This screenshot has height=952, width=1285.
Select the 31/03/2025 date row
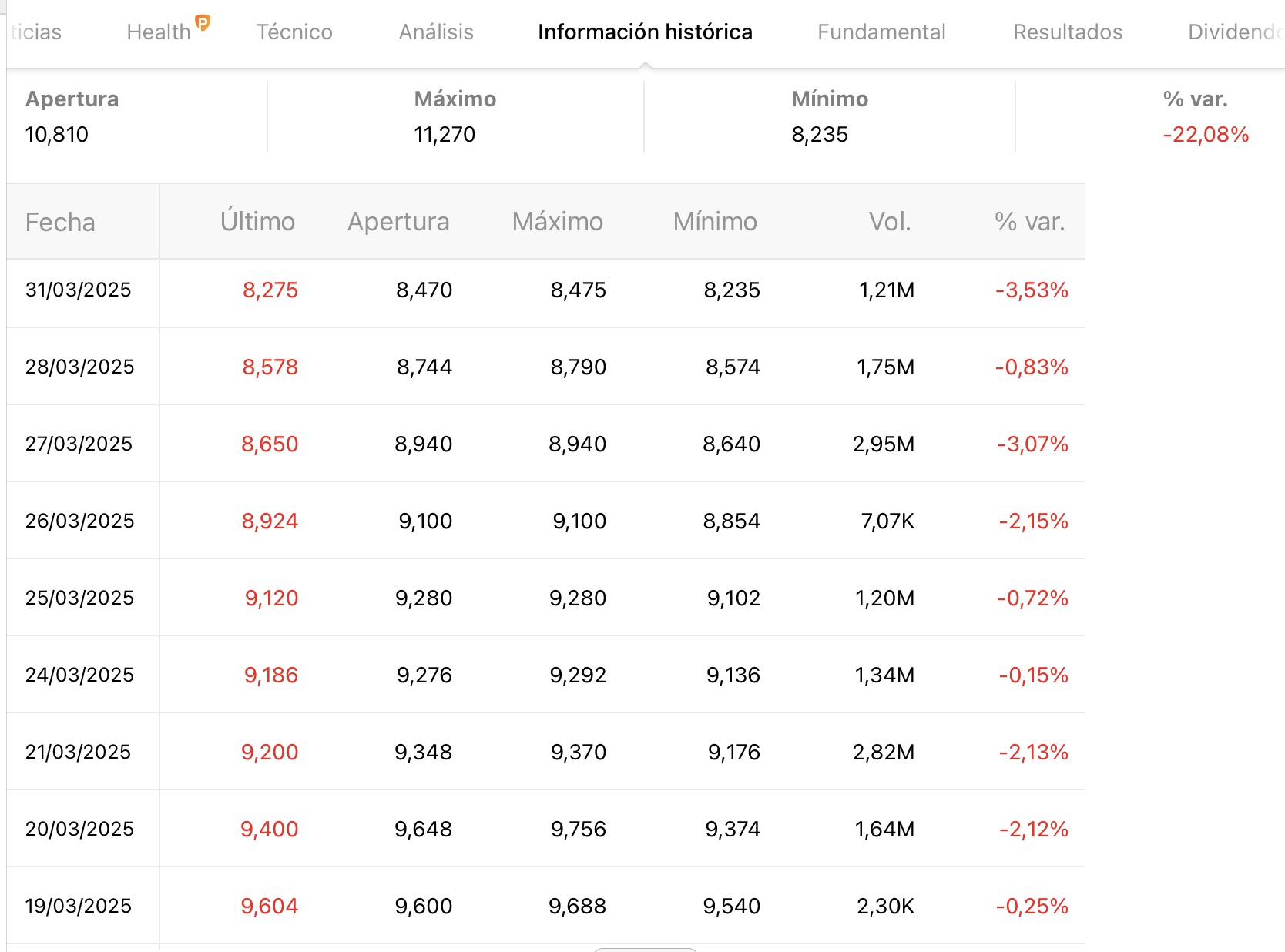[545, 290]
